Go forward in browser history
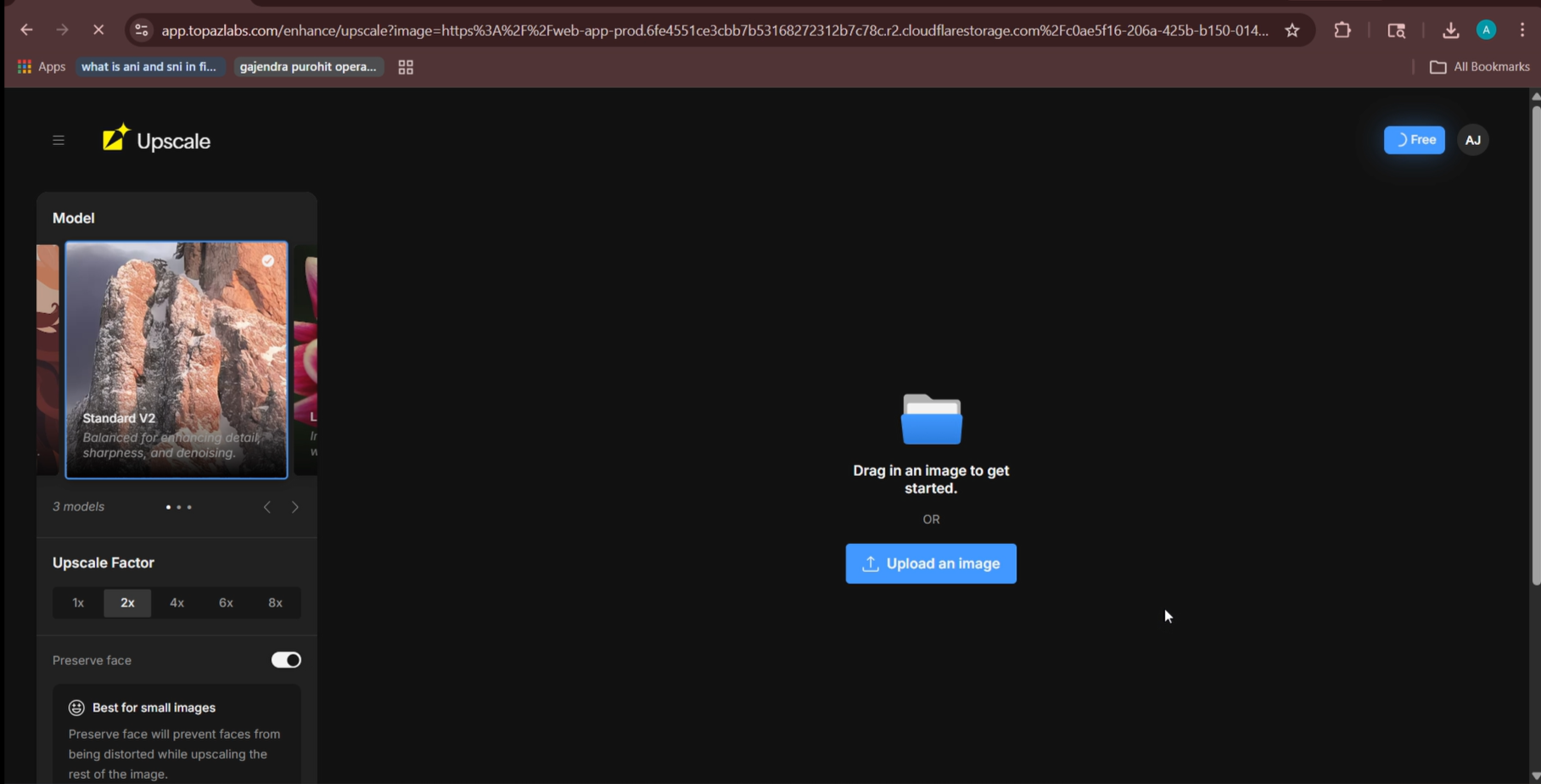 (x=62, y=30)
